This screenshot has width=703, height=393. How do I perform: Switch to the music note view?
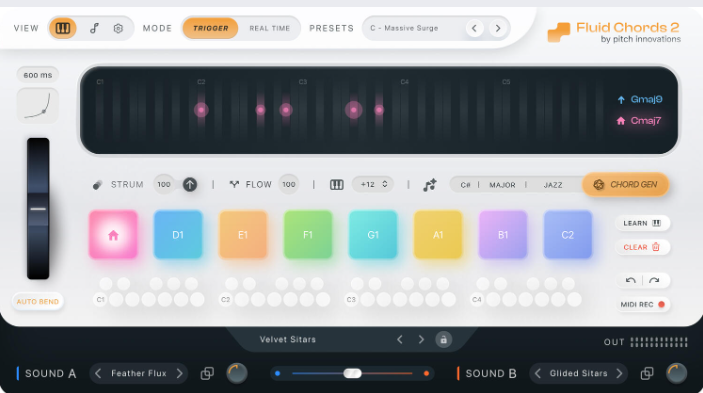[x=94, y=28]
